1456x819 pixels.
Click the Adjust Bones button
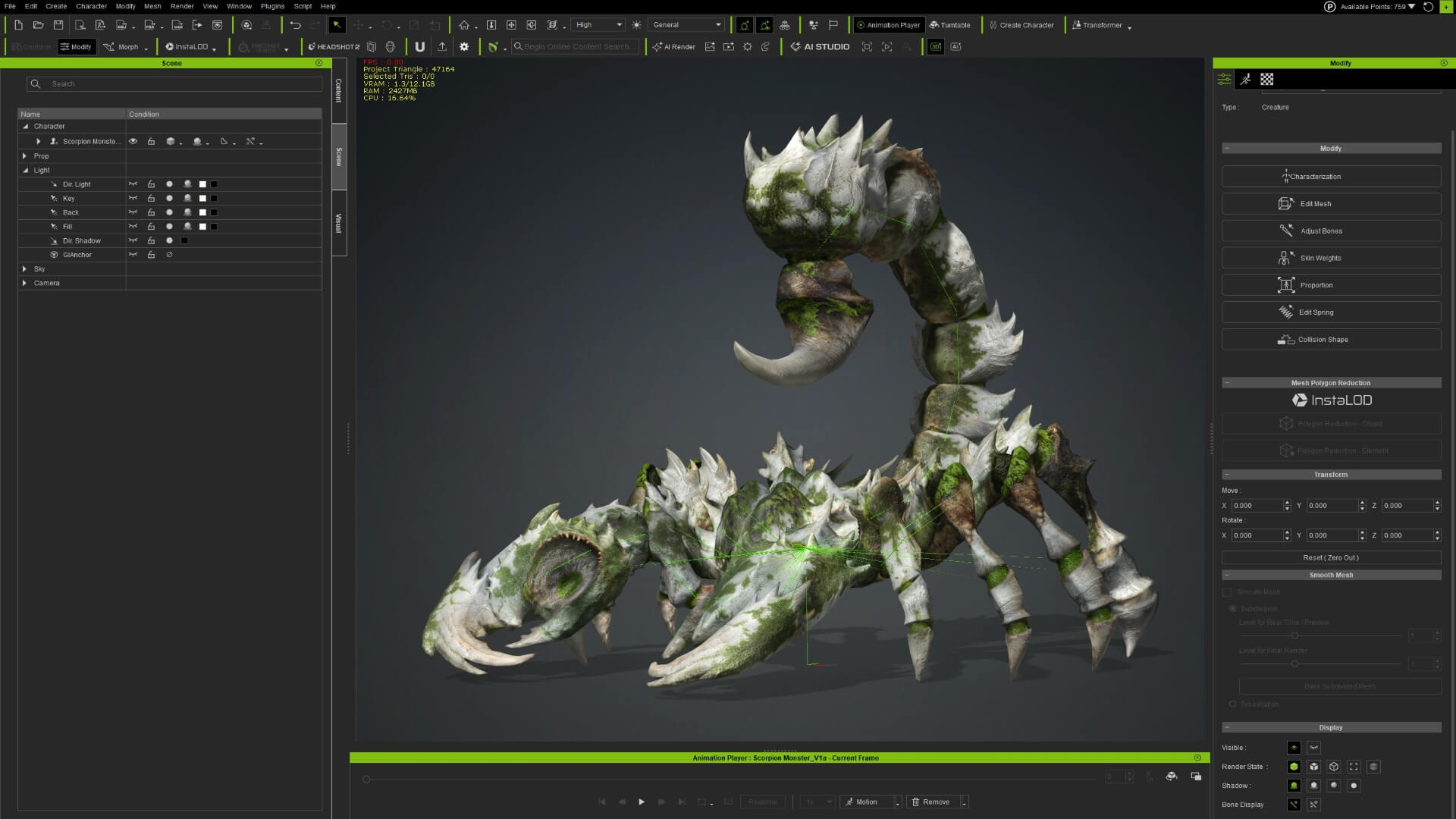coord(1331,231)
